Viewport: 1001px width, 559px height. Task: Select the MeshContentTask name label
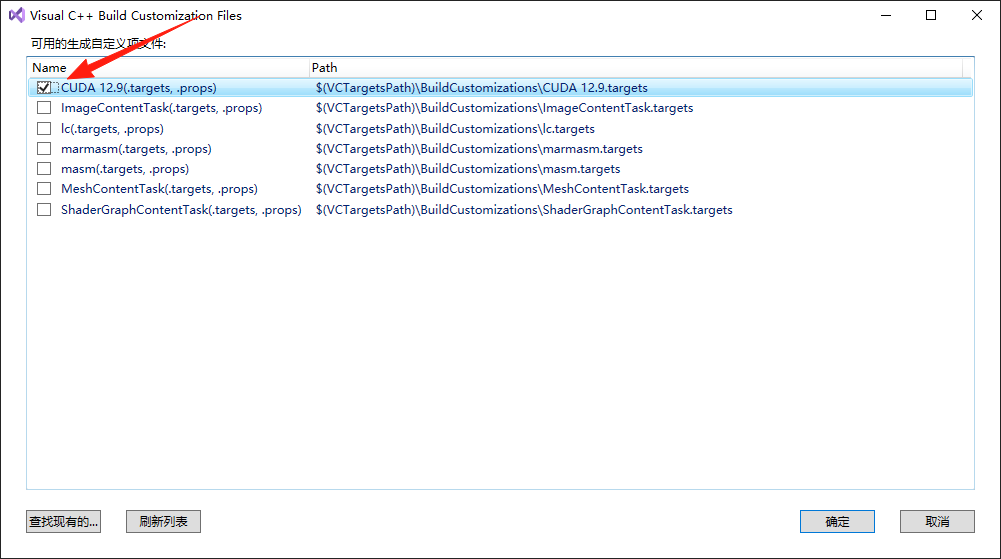(x=159, y=189)
